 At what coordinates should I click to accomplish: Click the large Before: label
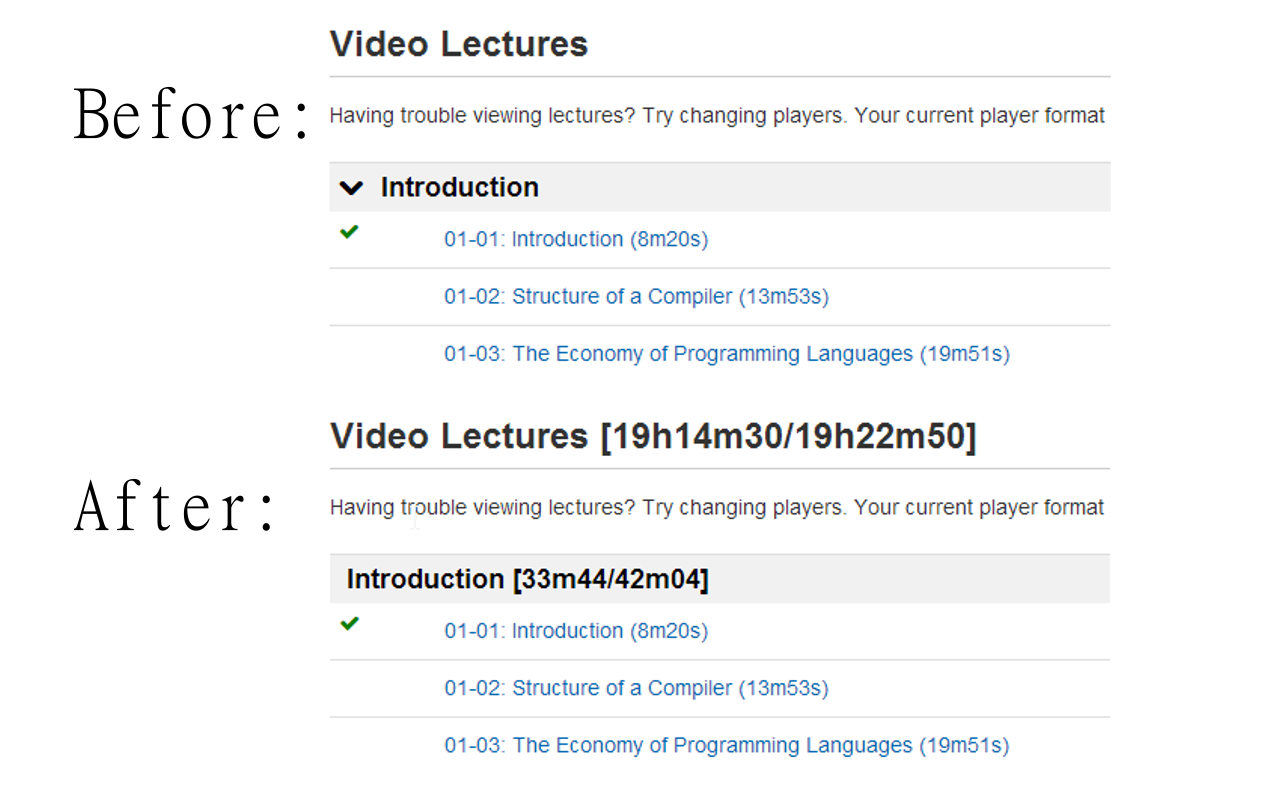[191, 113]
